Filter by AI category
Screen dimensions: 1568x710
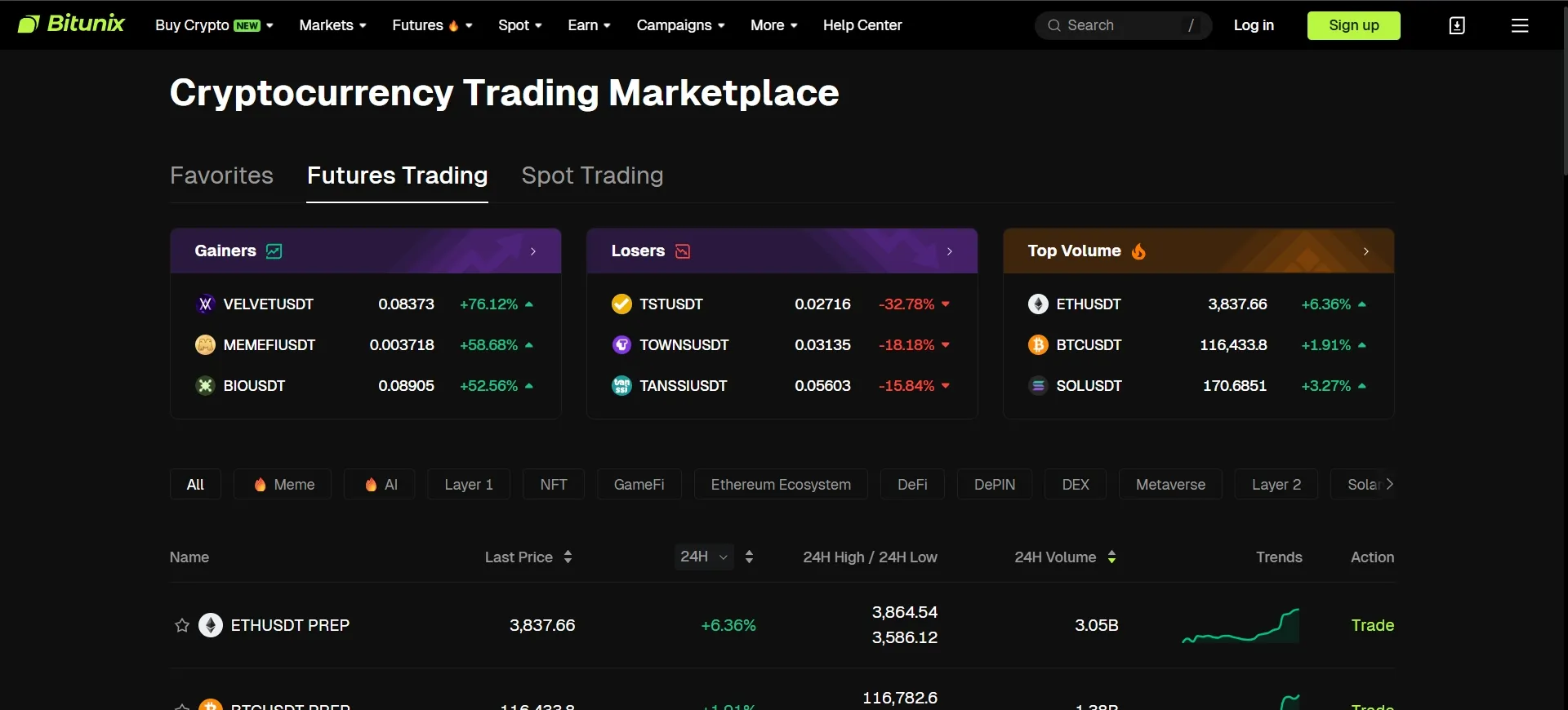click(x=380, y=485)
